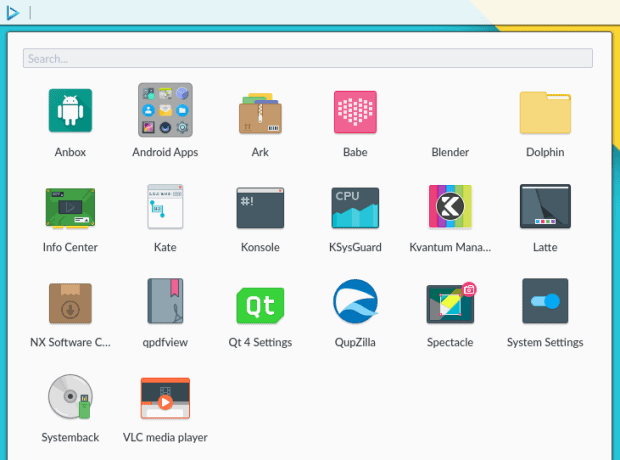This screenshot has height=460, width=620.
Task: Click the Kvantum Mana... label text
Action: (450, 247)
